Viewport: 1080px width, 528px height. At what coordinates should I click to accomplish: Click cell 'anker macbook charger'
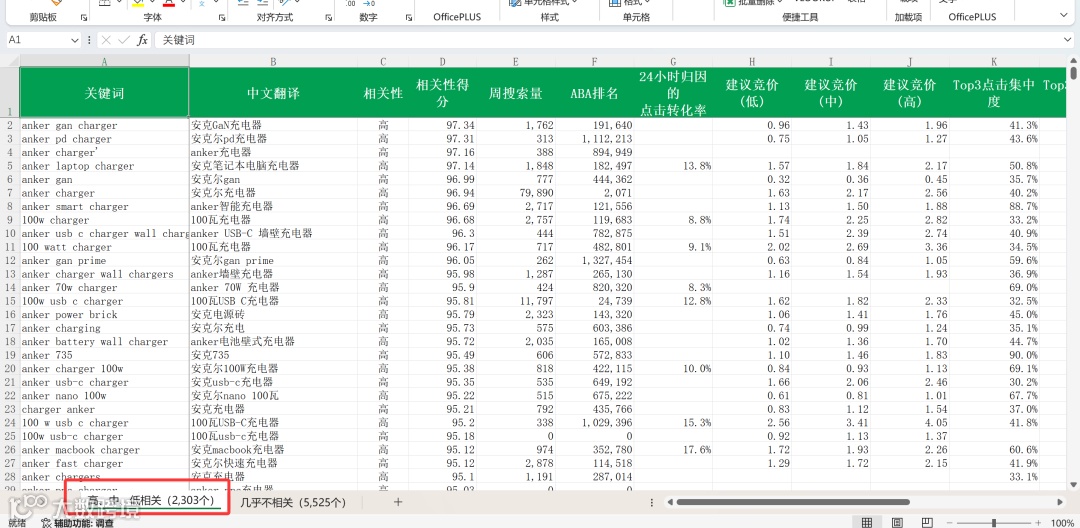point(104,450)
